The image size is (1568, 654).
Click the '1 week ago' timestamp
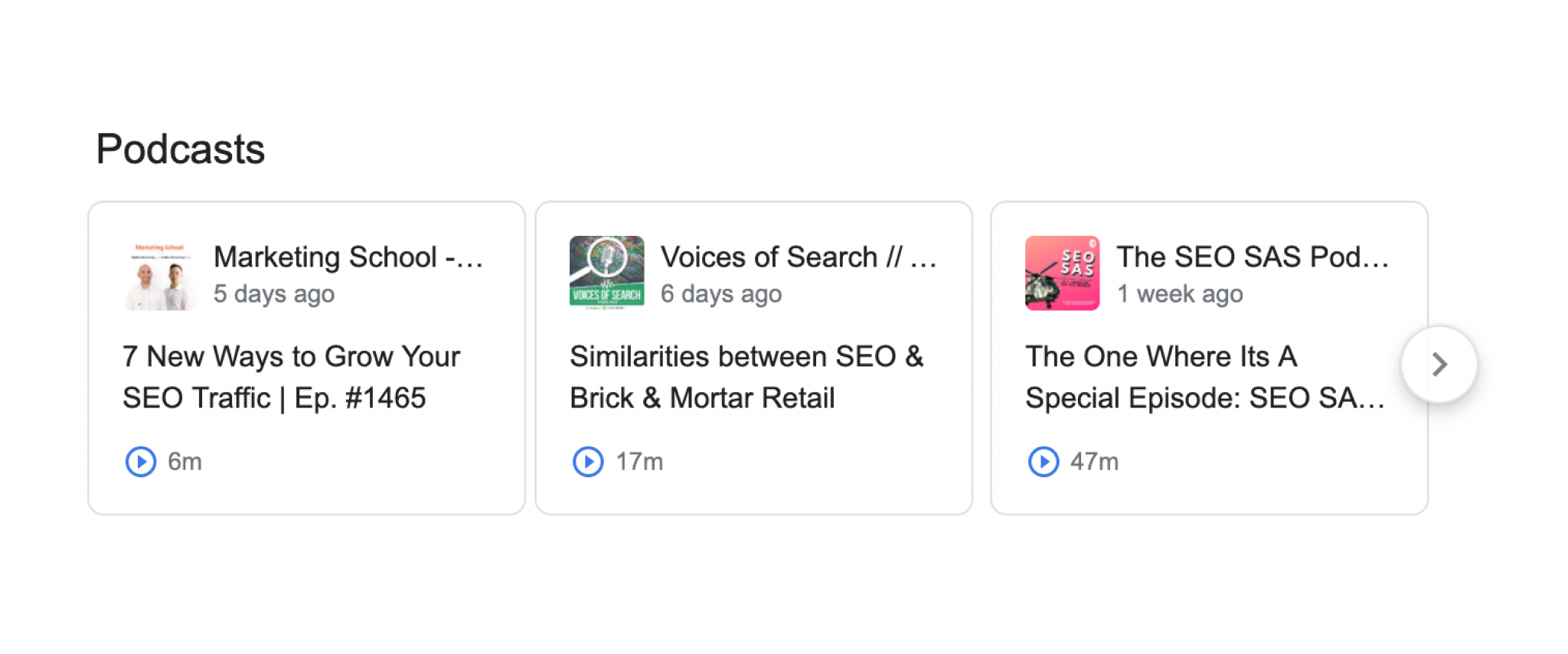(x=1180, y=293)
